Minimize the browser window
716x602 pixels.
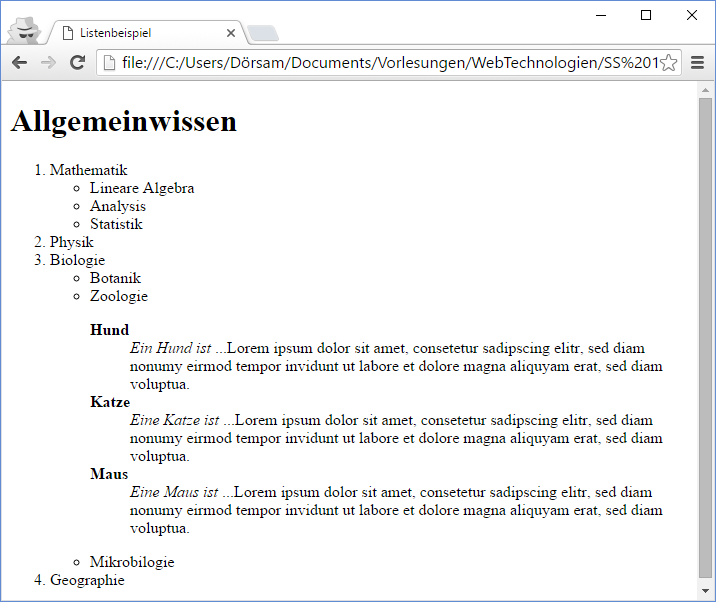[599, 15]
